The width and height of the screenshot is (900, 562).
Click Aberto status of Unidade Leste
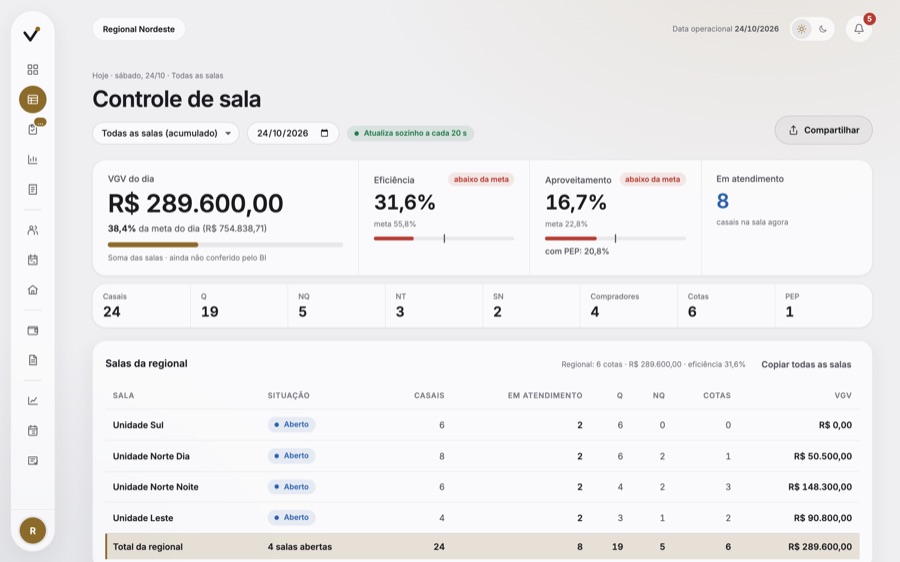coord(292,517)
